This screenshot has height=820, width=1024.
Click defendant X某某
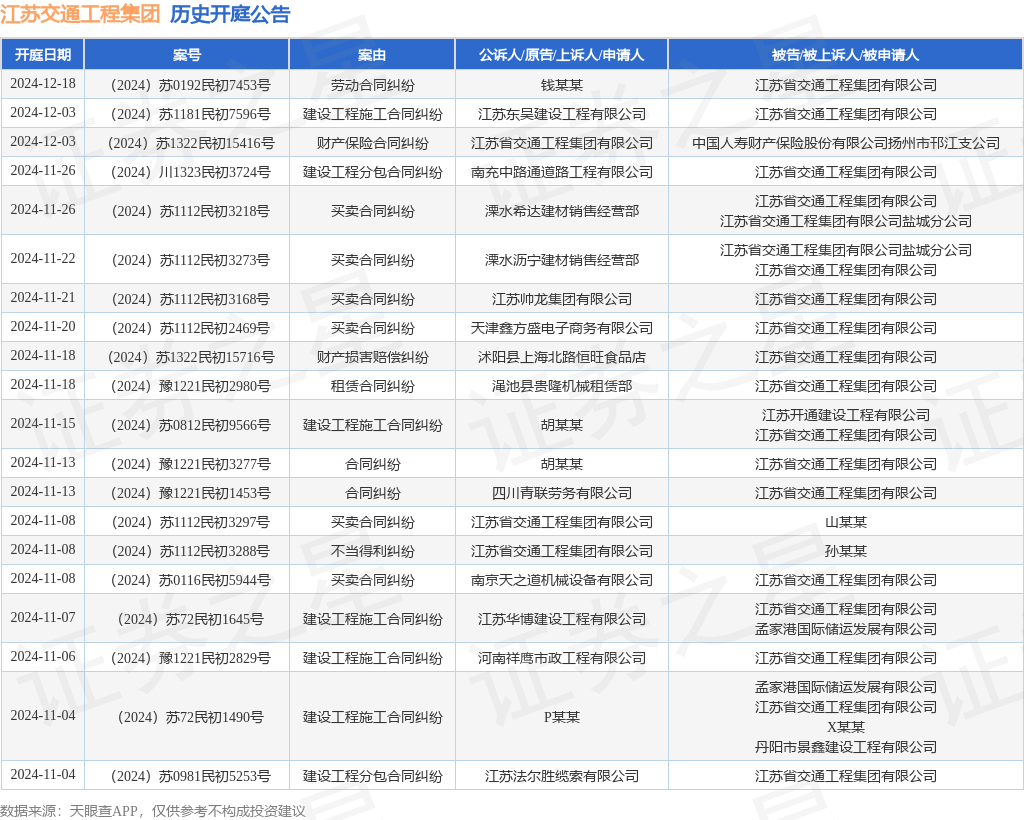point(846,727)
